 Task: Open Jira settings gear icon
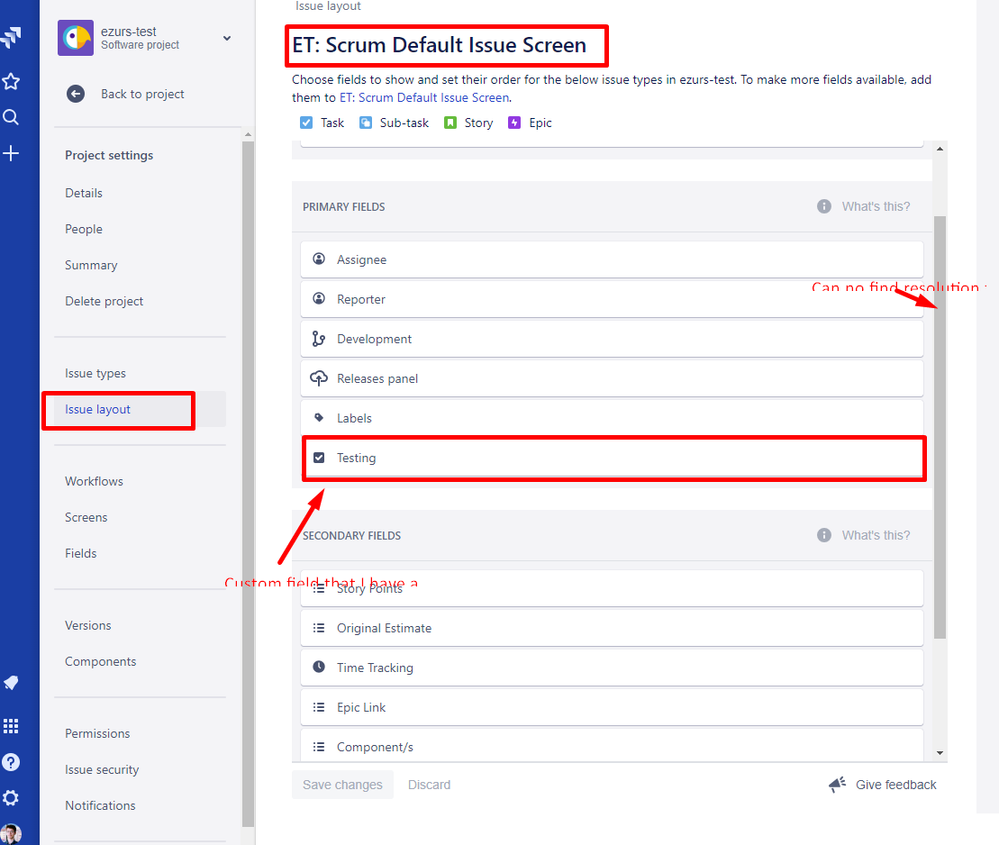coord(11,798)
